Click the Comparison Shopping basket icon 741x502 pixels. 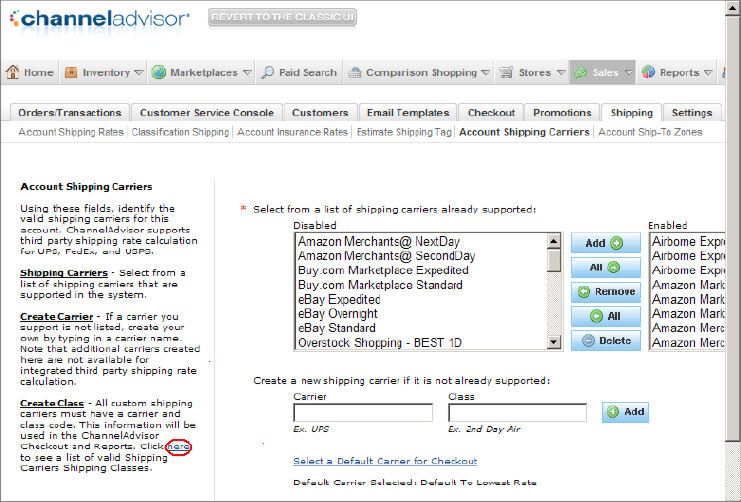(x=354, y=72)
